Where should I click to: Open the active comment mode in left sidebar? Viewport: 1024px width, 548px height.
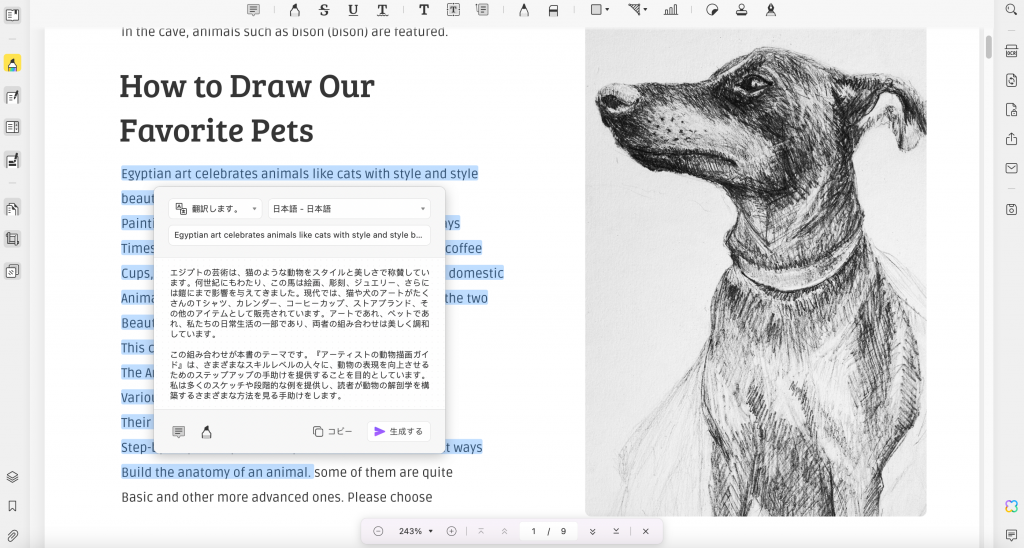click(12, 63)
